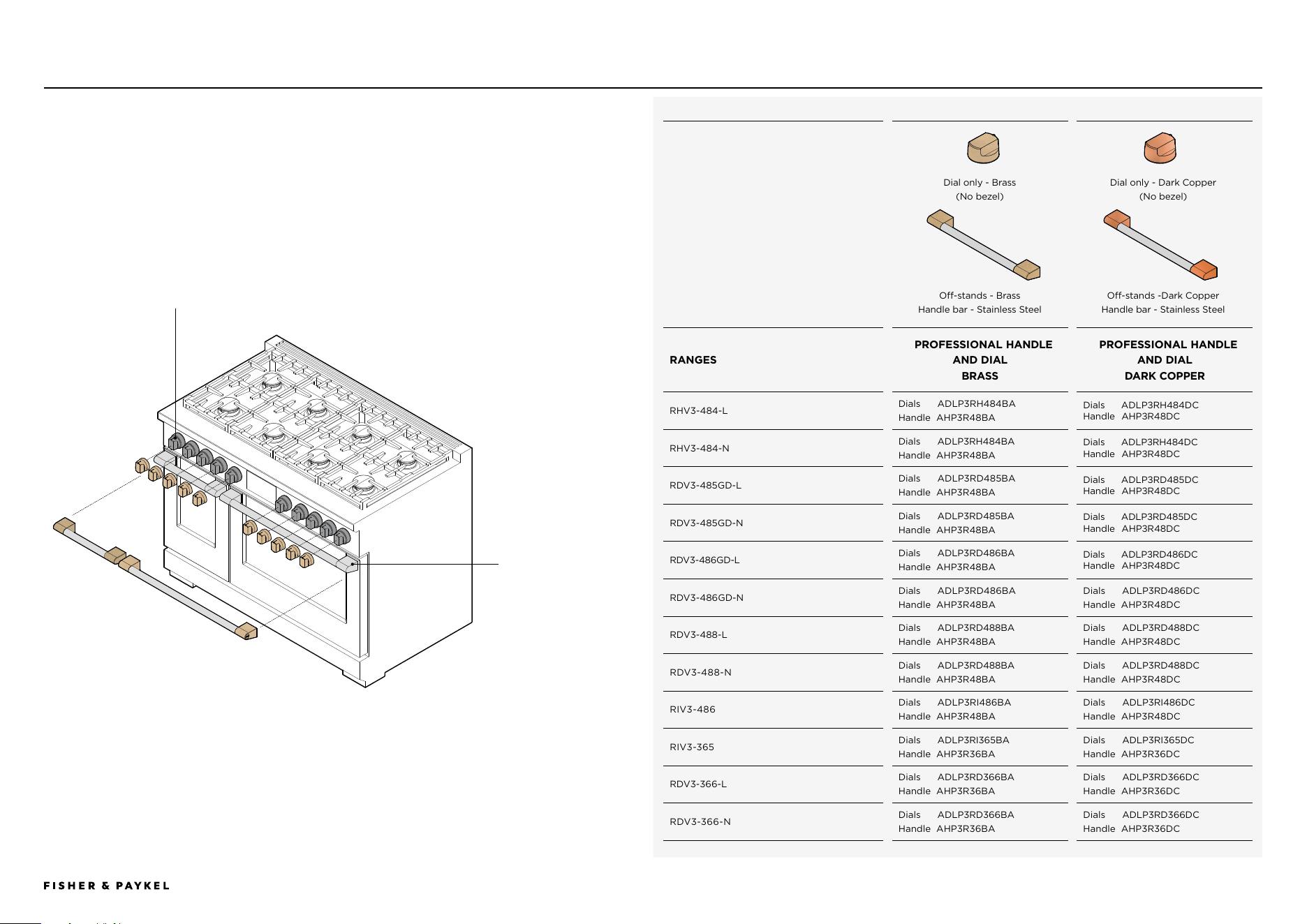The image size is (1307, 924).
Task: Select the dark copper off-stands handle illustration
Action: (x=1160, y=245)
